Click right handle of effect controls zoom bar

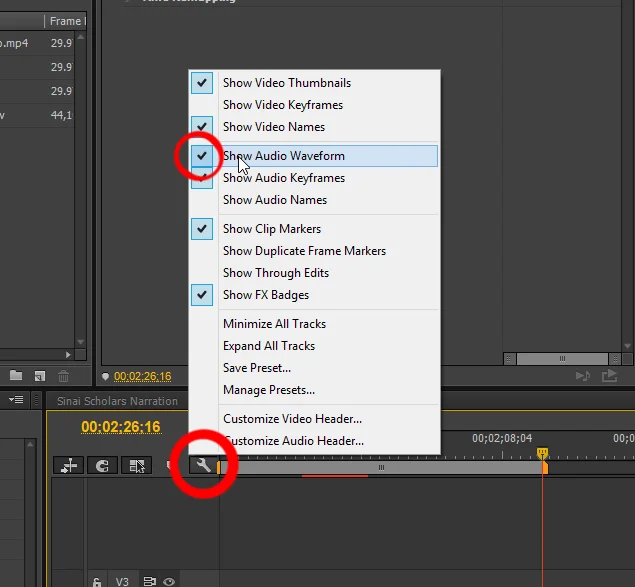pos(615,359)
